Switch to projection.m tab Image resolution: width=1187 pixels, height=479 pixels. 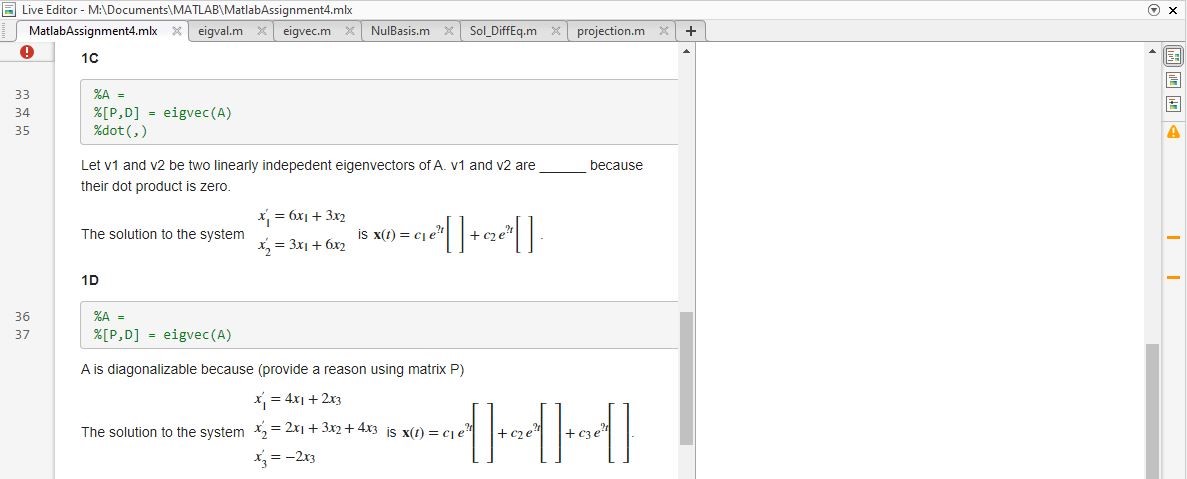[x=611, y=31]
